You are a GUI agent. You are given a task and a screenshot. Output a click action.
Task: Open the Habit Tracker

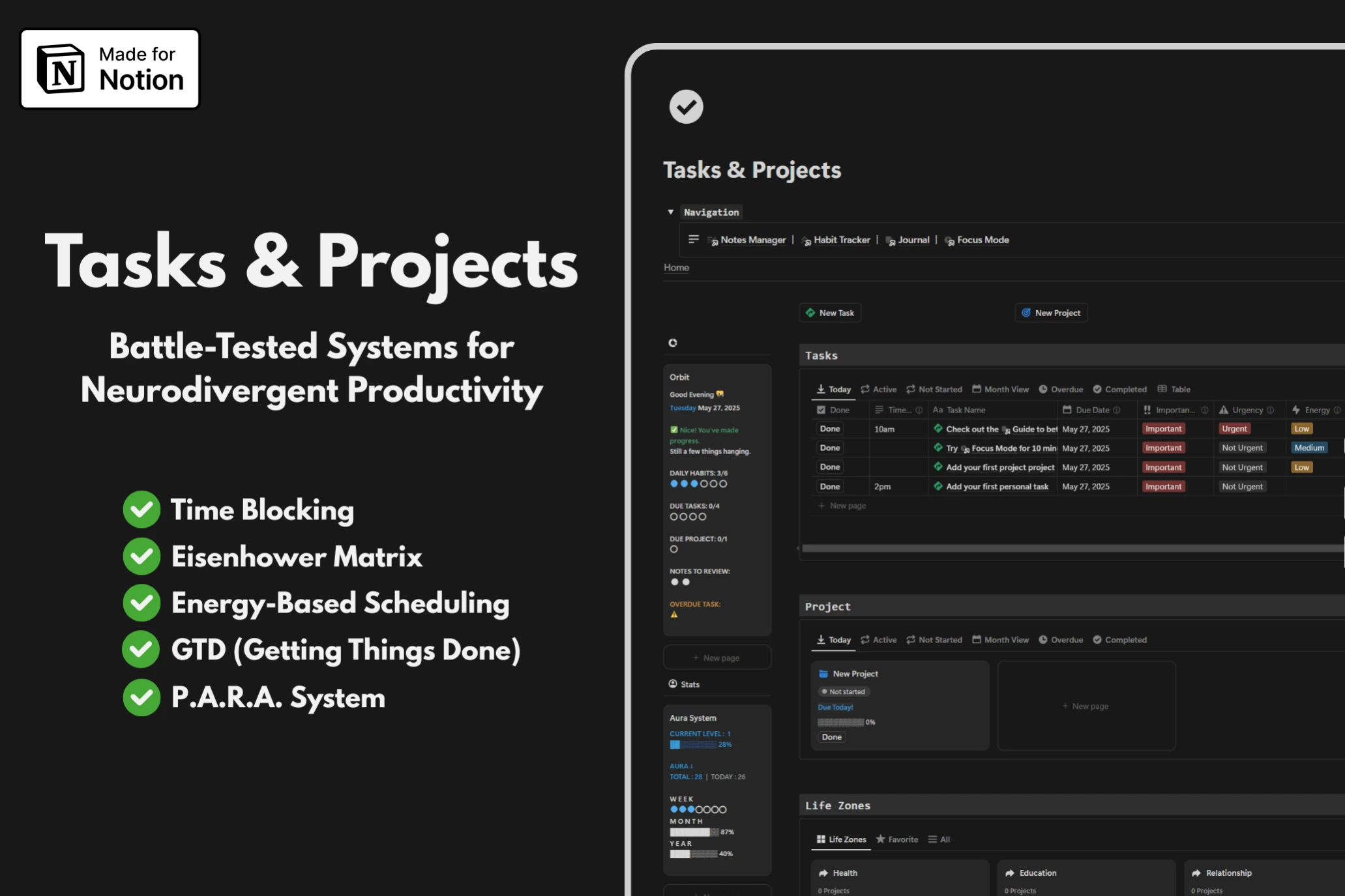point(841,240)
